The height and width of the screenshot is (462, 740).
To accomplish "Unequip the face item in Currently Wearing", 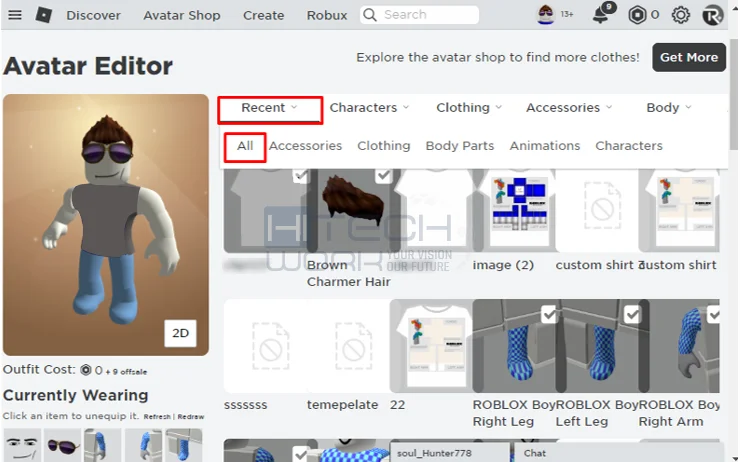I will coord(22,445).
